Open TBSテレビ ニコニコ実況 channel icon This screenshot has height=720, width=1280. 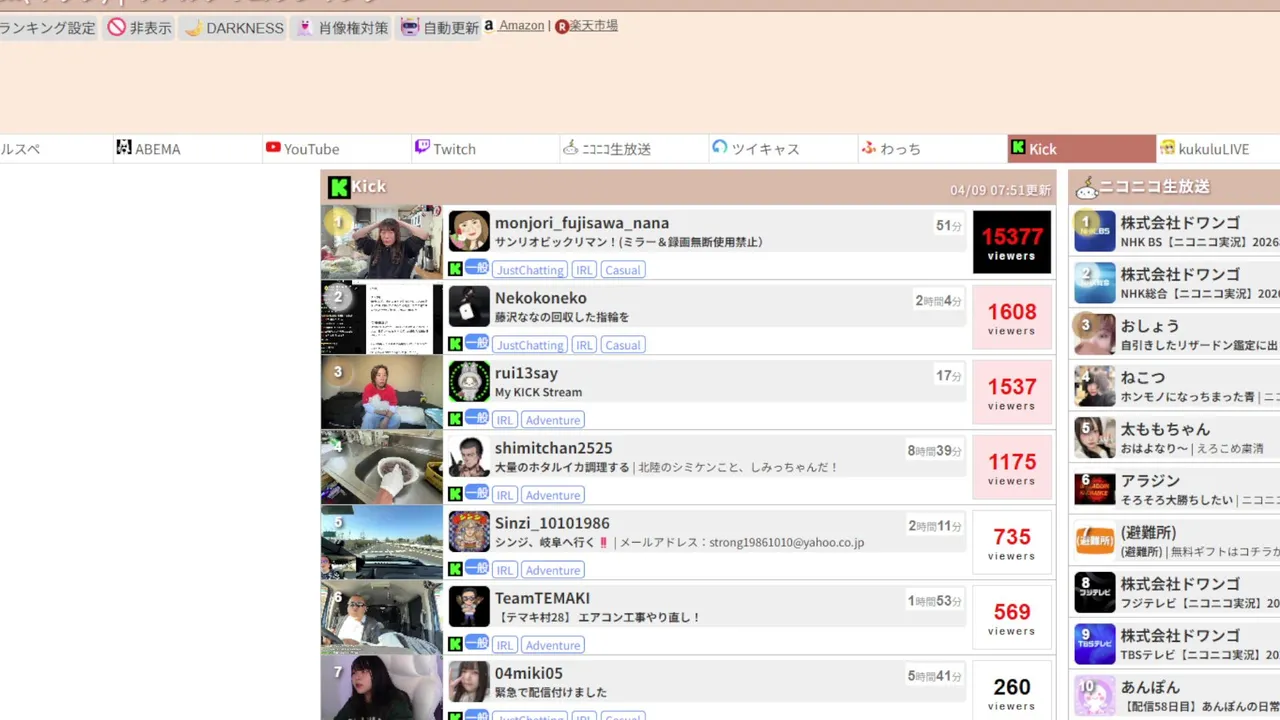click(1094, 644)
